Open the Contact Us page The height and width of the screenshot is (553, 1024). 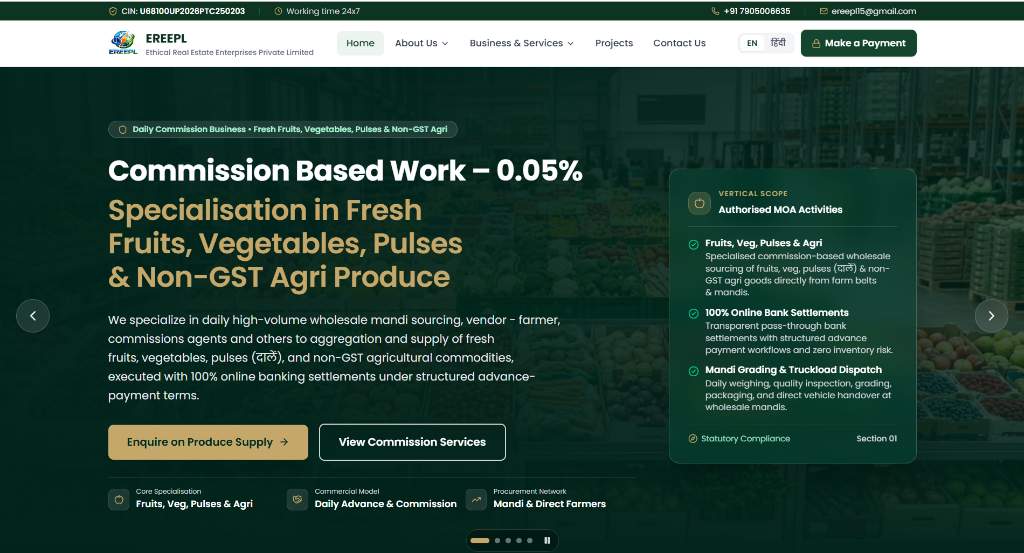679,43
